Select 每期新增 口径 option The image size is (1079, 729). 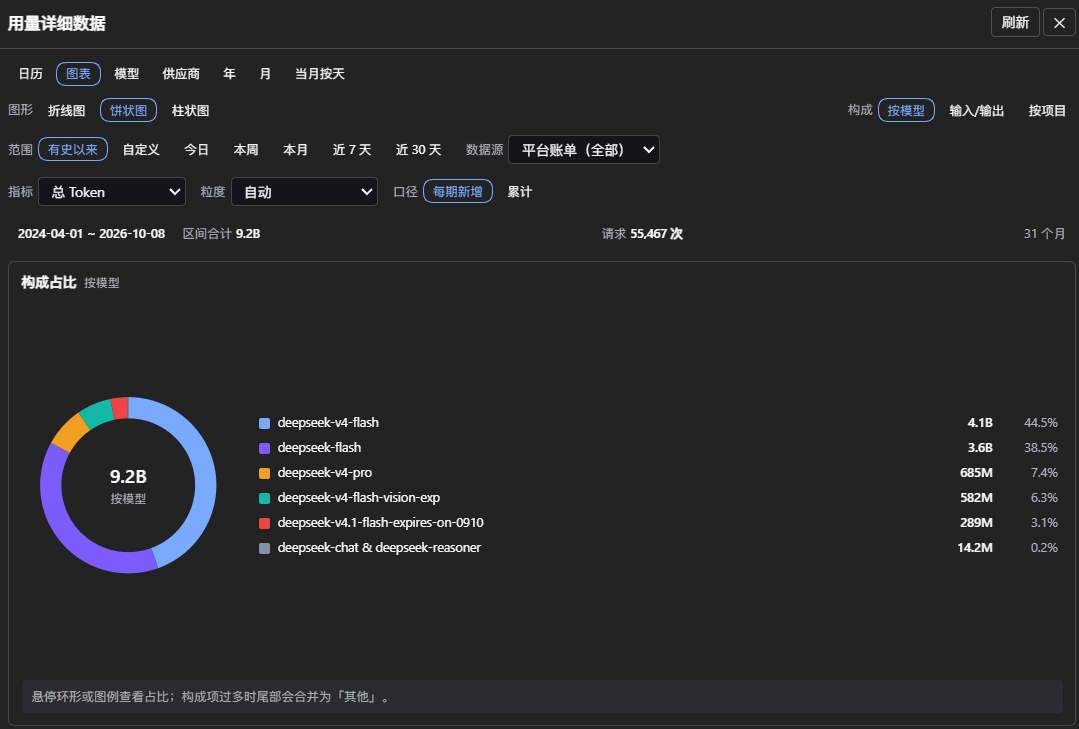(458, 191)
